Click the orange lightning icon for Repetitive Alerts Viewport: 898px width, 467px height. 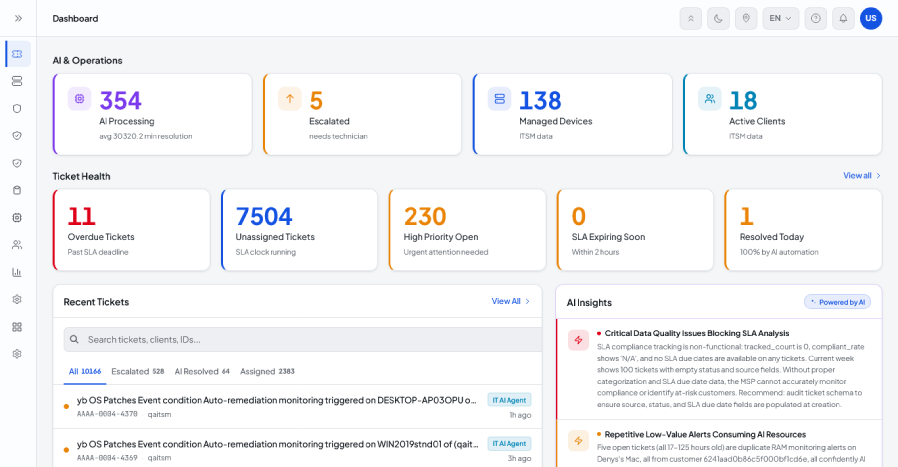[578, 441]
